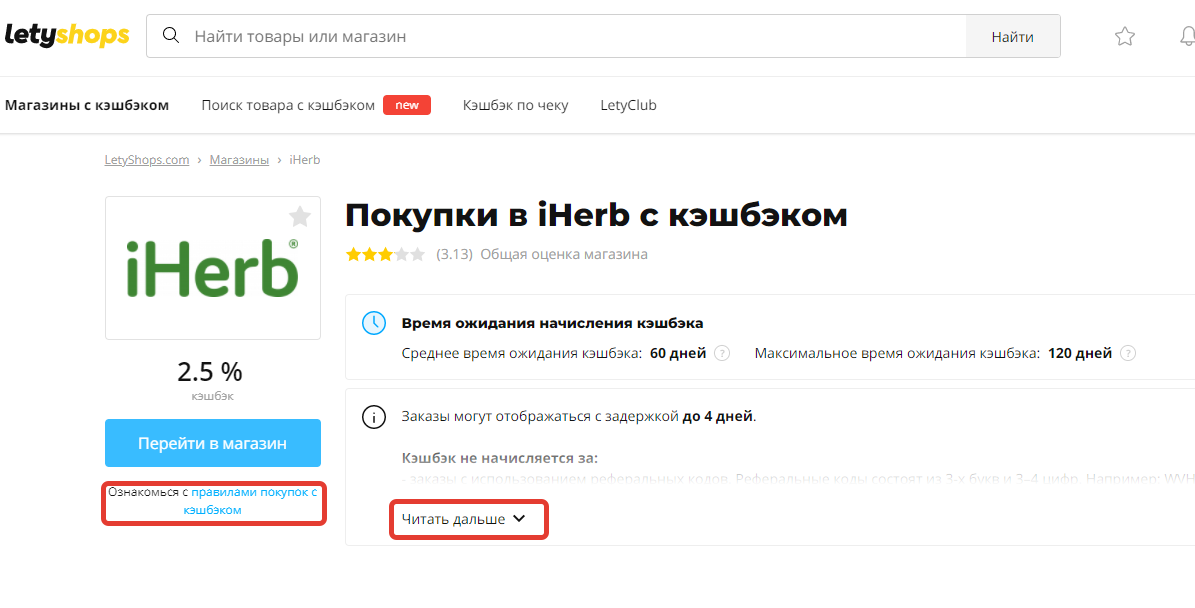Click the info circle icon
This screenshot has height=608, width=1195.
373,418
